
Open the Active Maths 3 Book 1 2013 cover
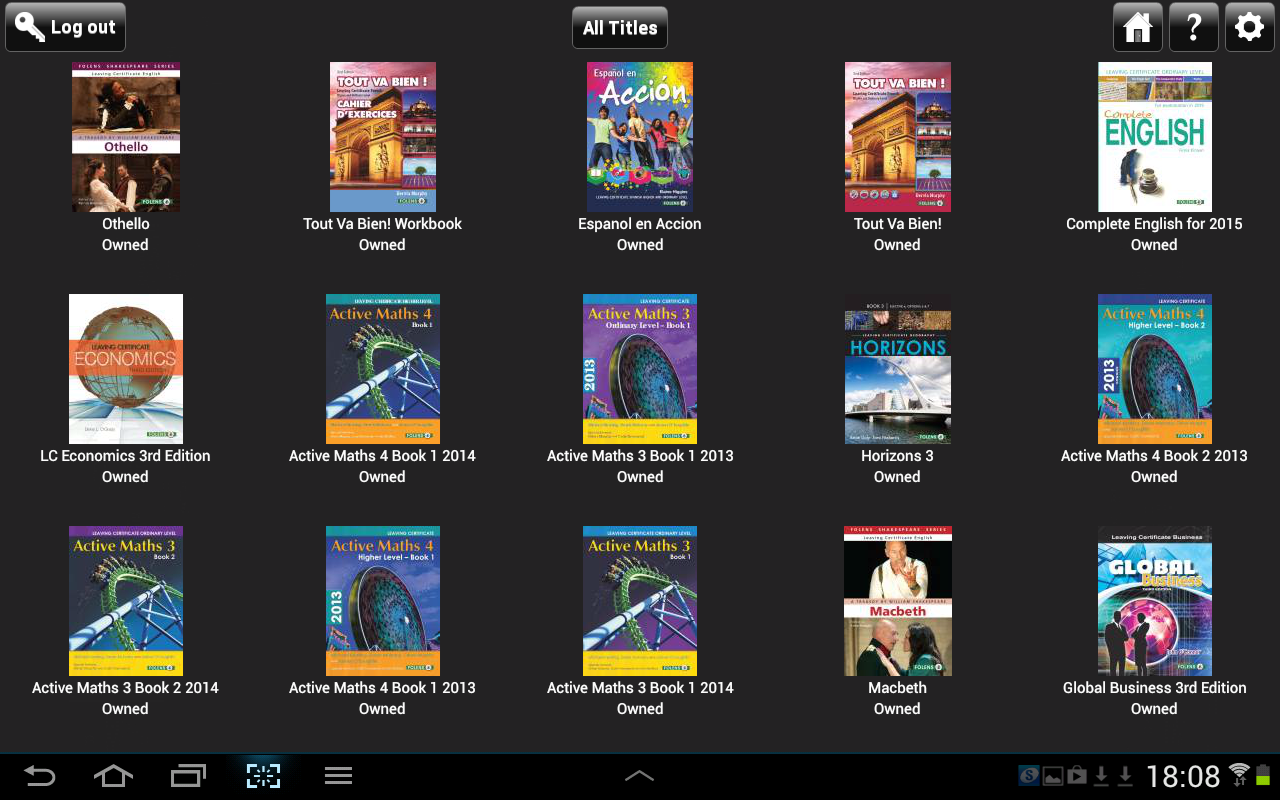click(x=640, y=369)
